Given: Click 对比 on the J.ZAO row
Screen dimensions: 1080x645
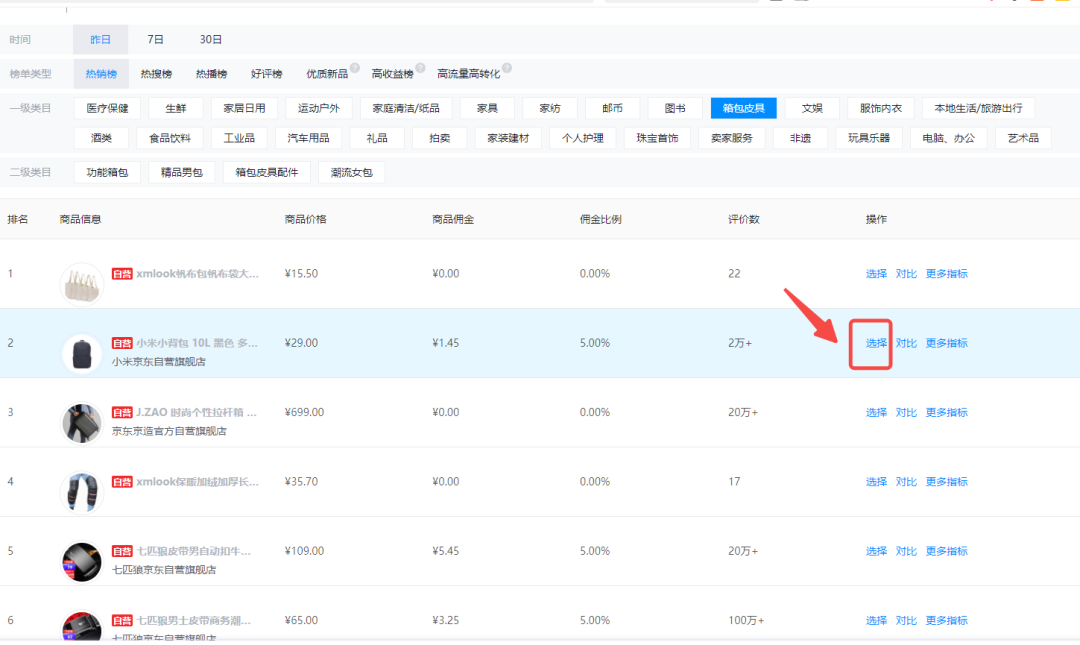Looking at the screenshot, I should click(x=905, y=412).
